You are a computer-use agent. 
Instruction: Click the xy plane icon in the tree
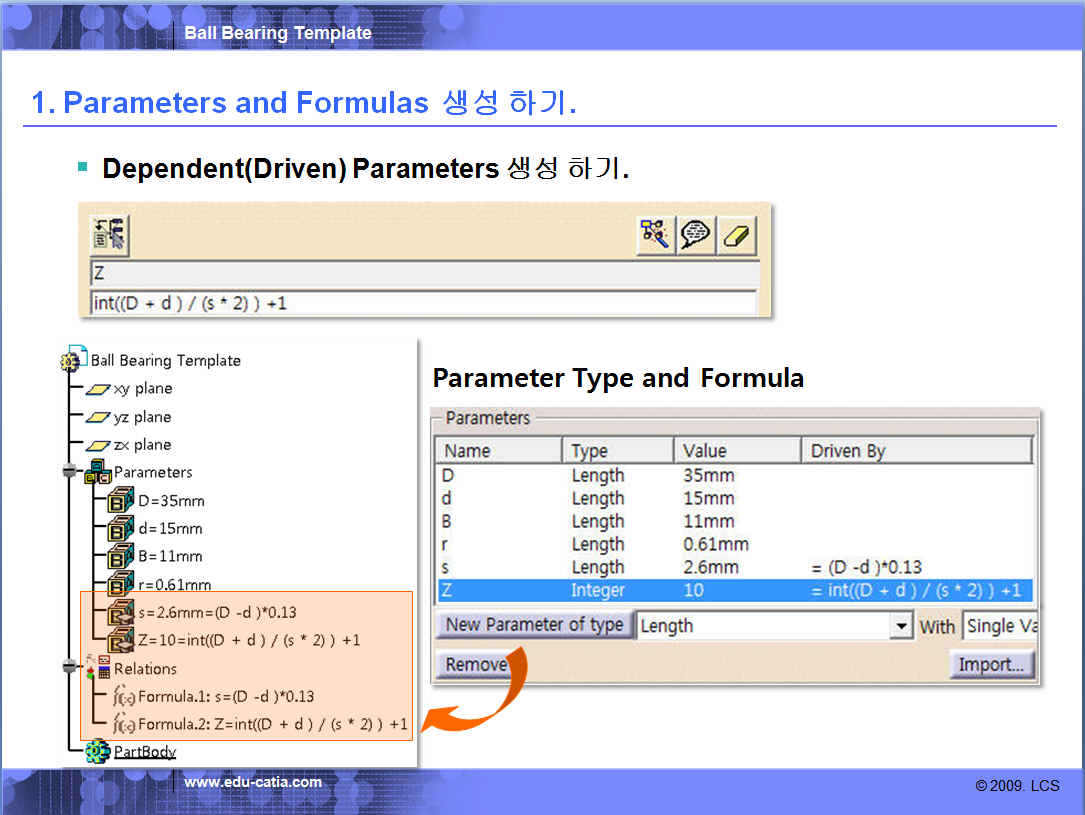(98, 389)
